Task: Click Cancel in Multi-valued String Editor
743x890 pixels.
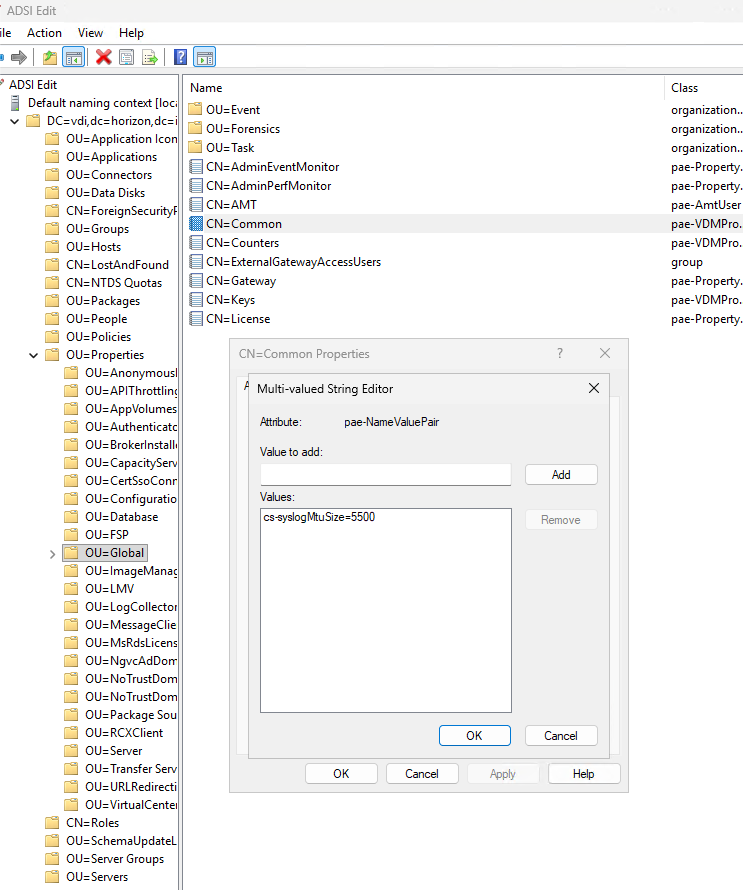Action: 561,736
